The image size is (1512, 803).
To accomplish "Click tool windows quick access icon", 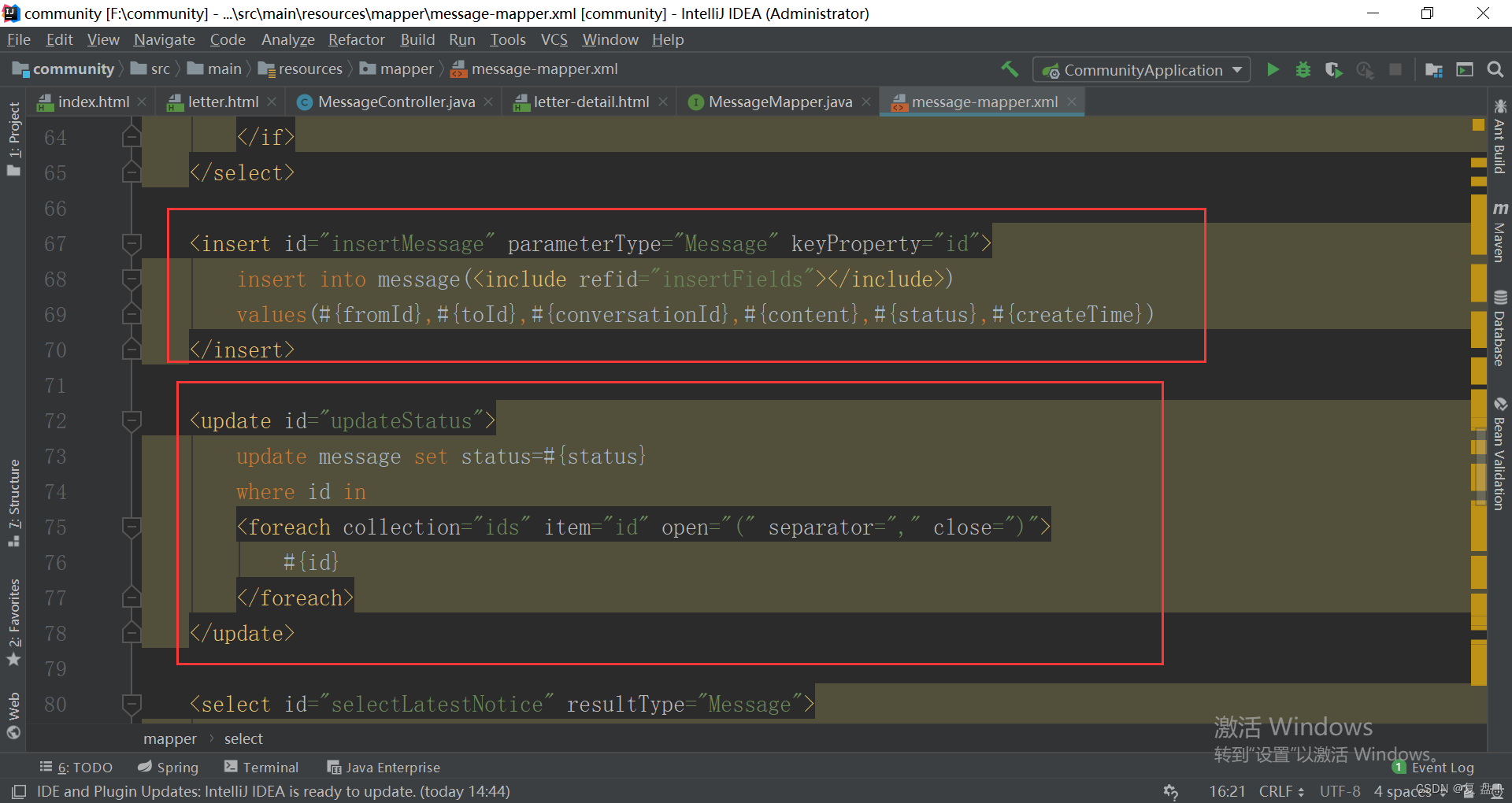I will pos(19,791).
